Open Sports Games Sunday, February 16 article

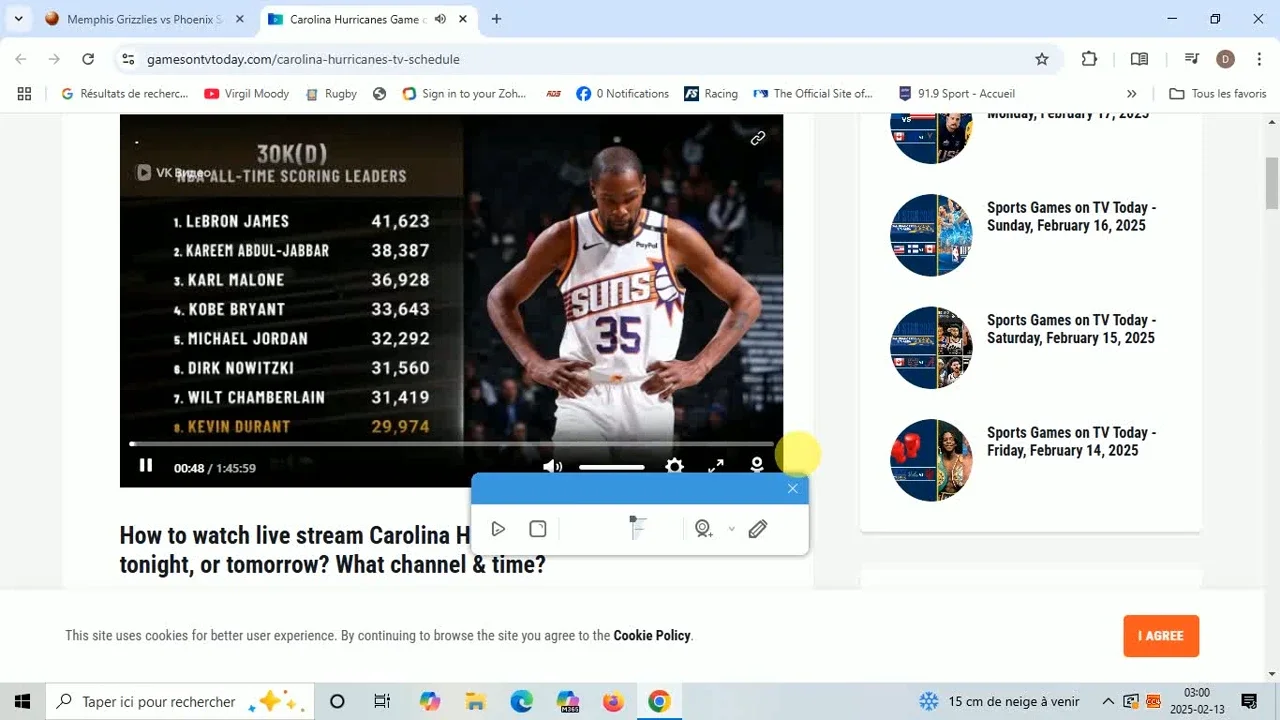click(x=1071, y=217)
